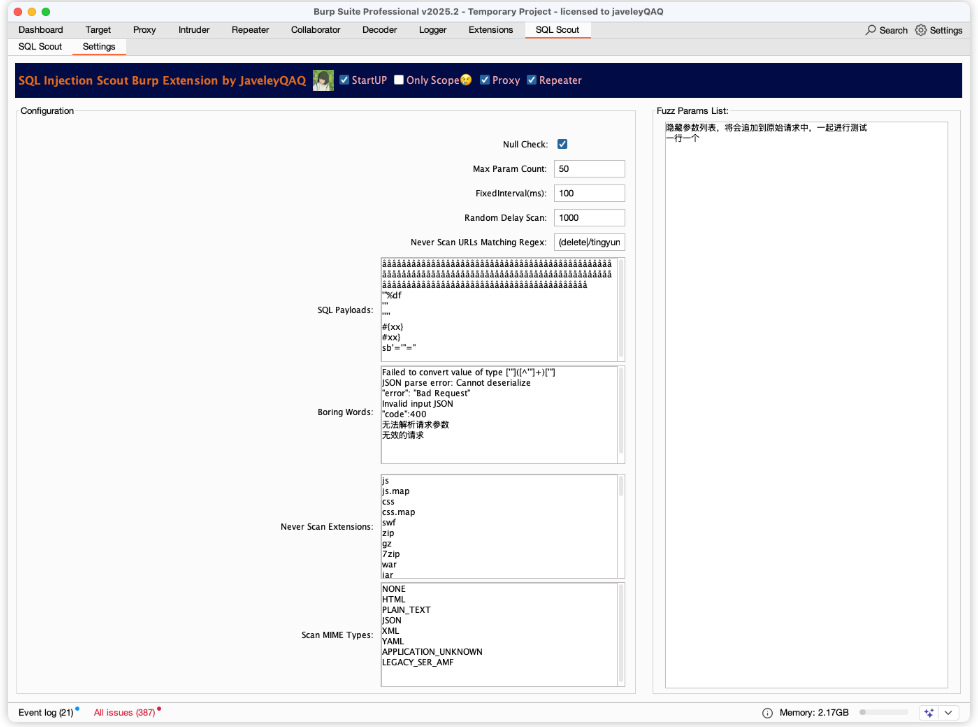Select the SQL Scout main tab
The image size is (978, 727).
557,30
